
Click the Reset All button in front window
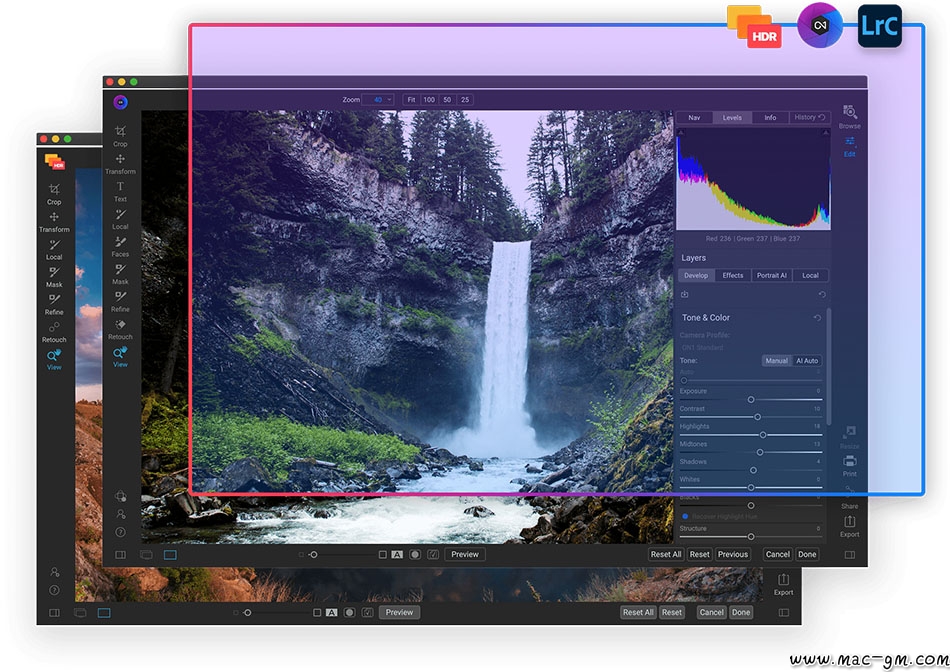click(666, 554)
